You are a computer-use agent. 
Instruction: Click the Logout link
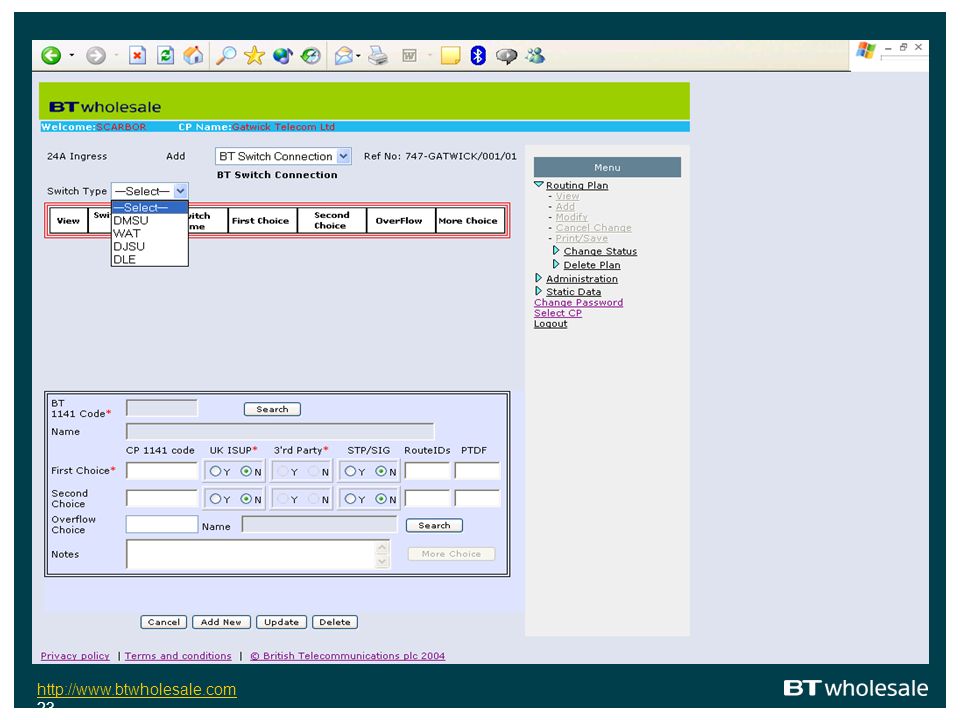tap(550, 323)
